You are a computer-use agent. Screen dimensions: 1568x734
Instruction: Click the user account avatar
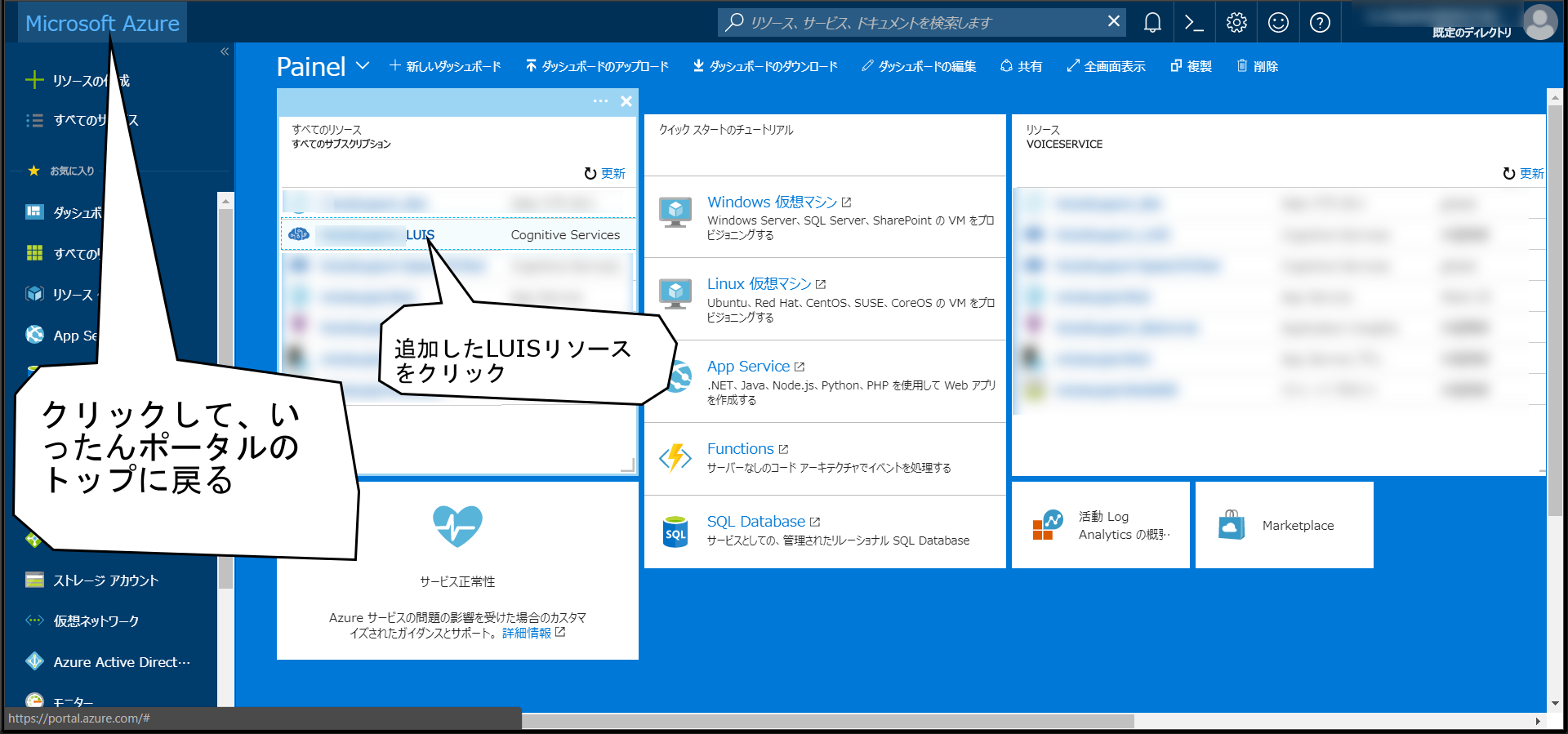coord(1540,22)
